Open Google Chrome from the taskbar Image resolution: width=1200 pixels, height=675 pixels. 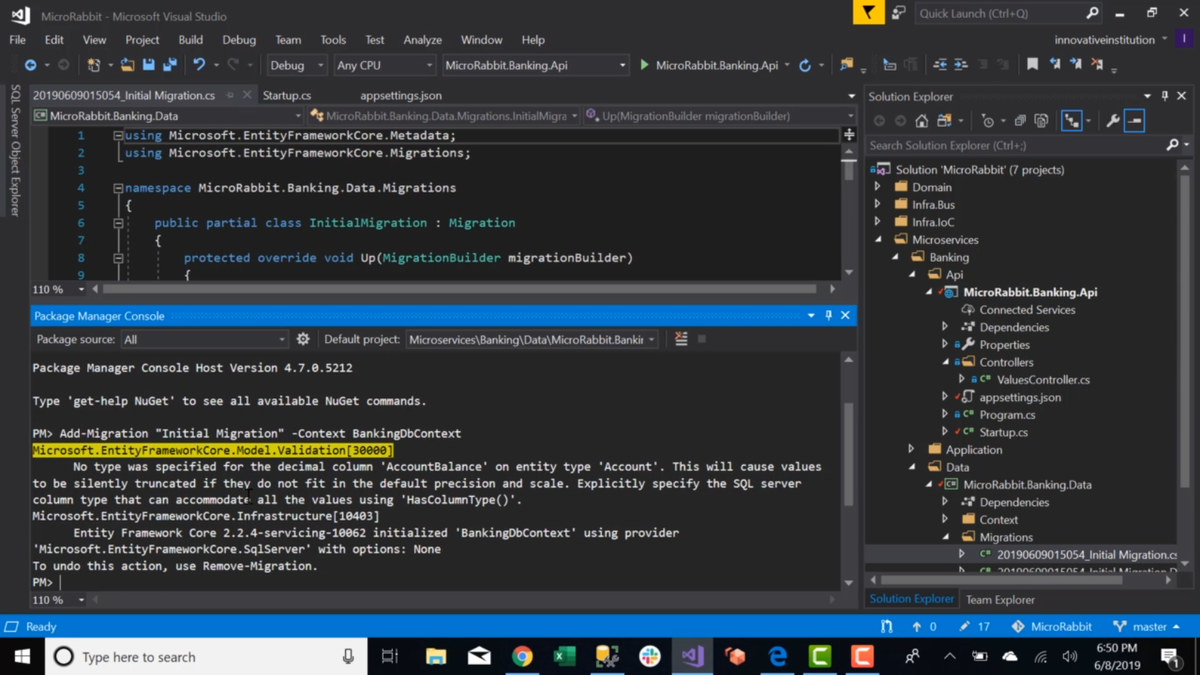coord(522,656)
